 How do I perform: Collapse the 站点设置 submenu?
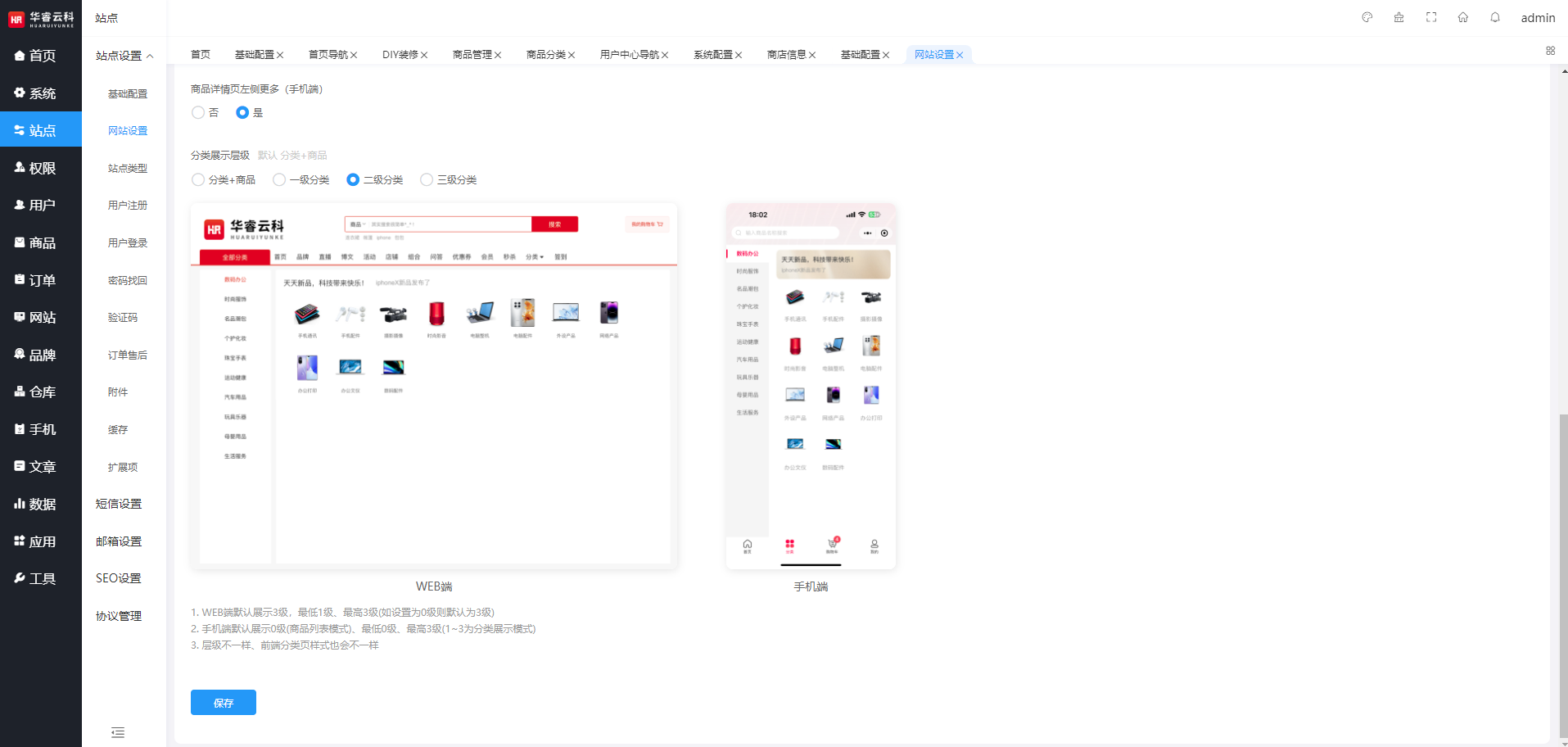[x=124, y=56]
